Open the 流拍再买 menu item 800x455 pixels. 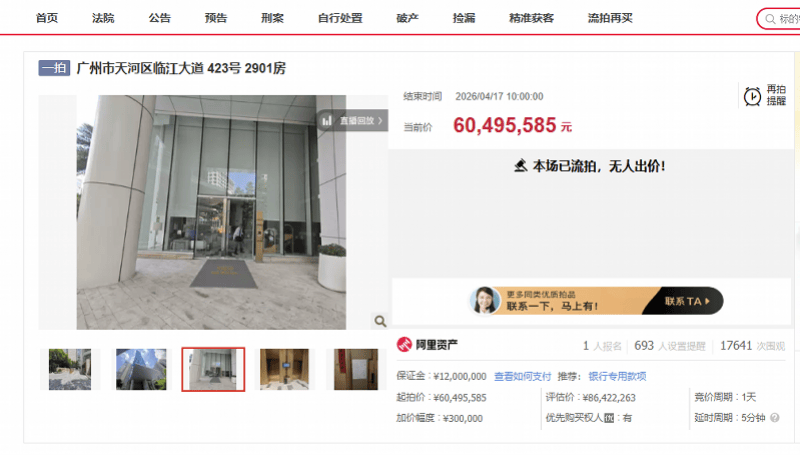[x=610, y=18]
